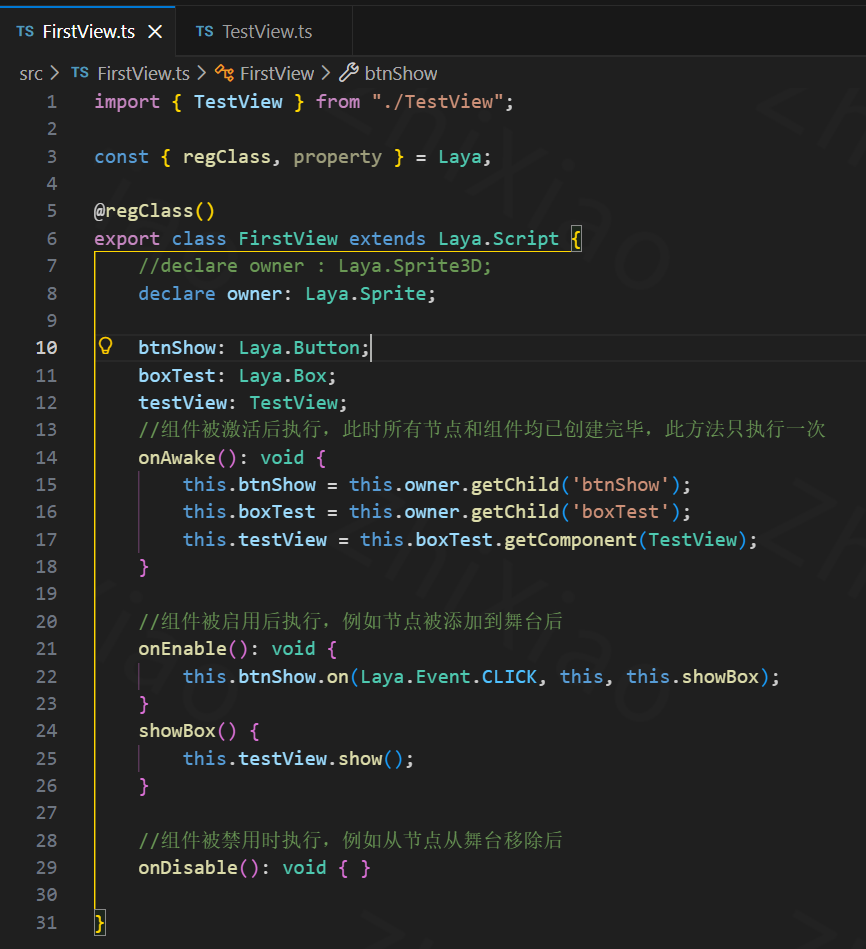Viewport: 866px width, 949px height.
Task: Click onAwake method name on line 14
Action: coord(177,457)
